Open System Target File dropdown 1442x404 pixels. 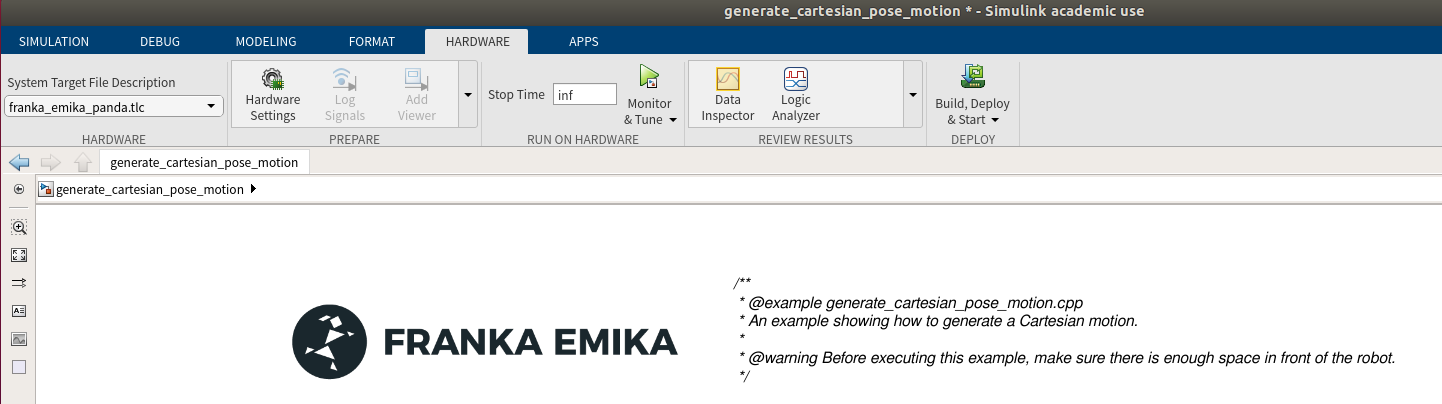114,106
